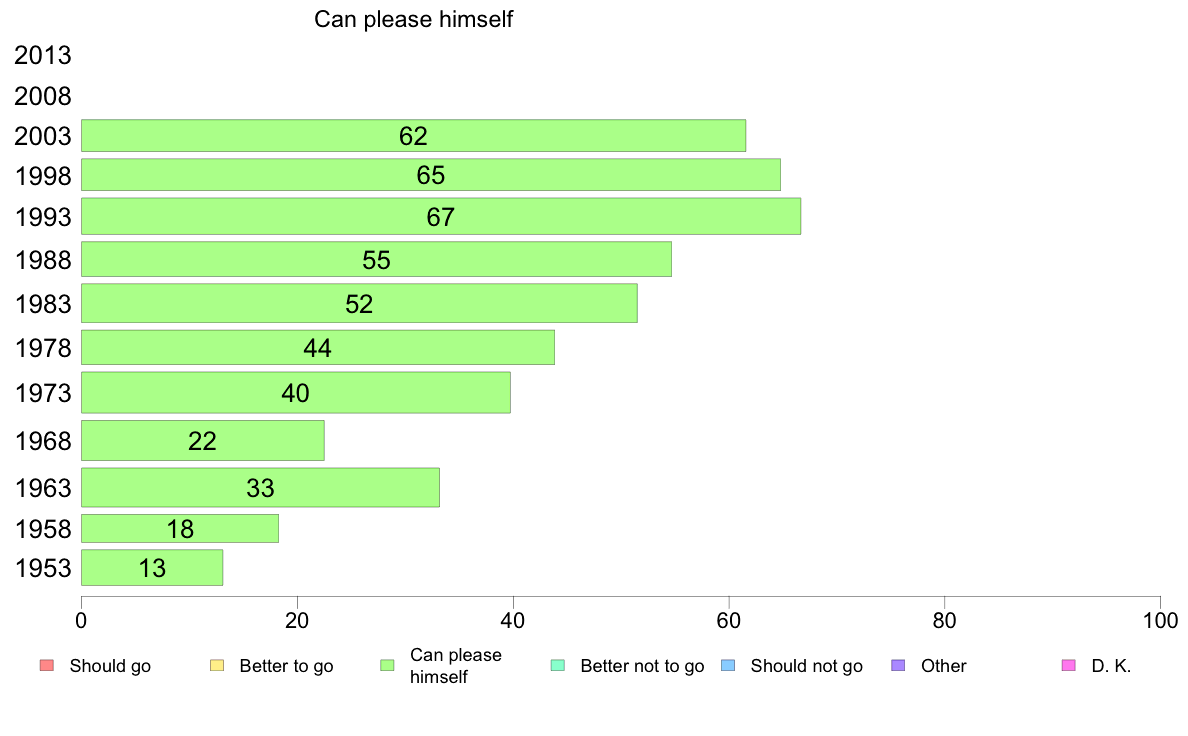Click the blue Should not go swatch

coord(728,666)
